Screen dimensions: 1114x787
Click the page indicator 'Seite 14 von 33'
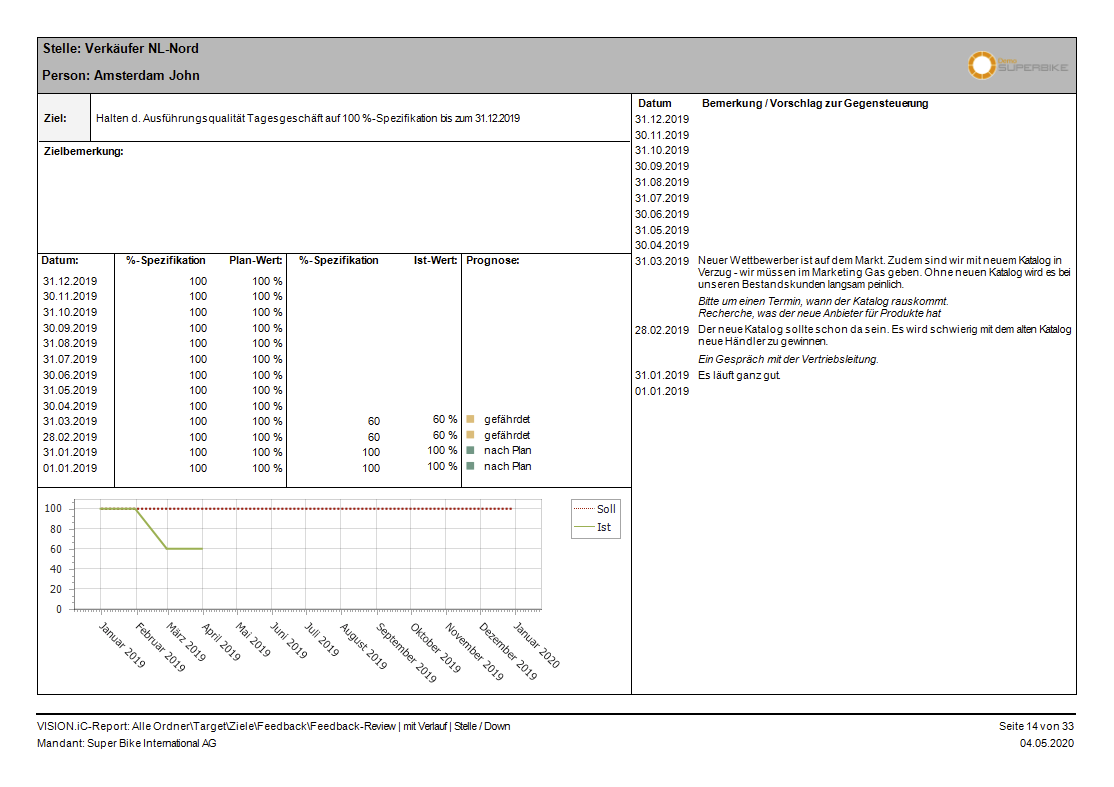(1037, 726)
